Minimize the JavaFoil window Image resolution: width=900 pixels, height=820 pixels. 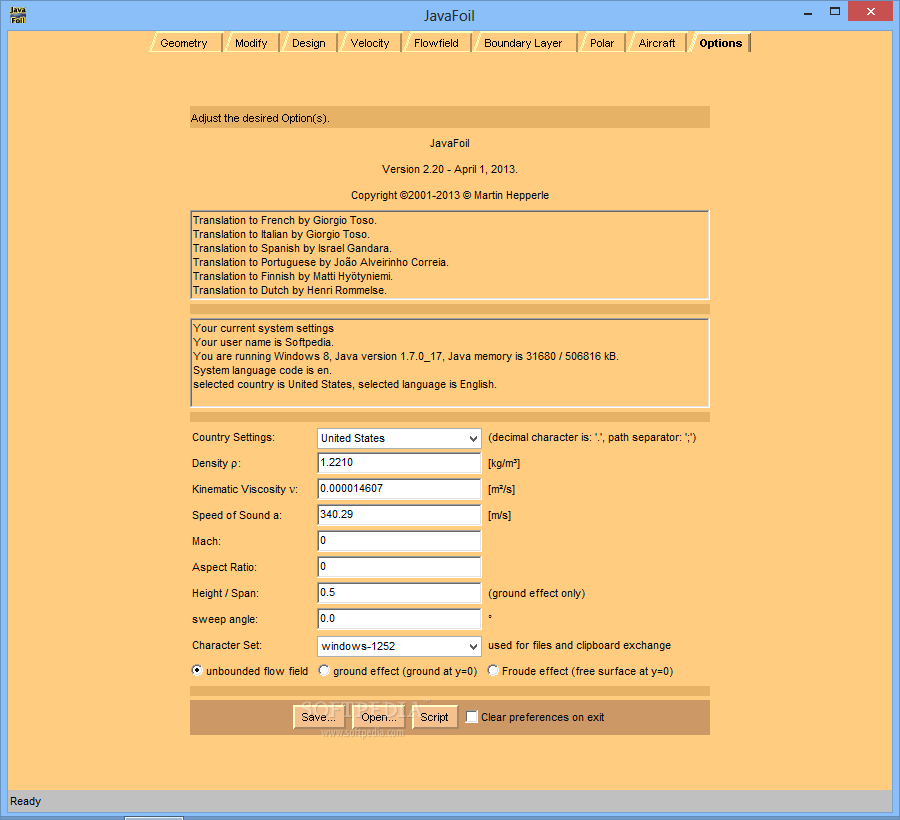tap(808, 11)
